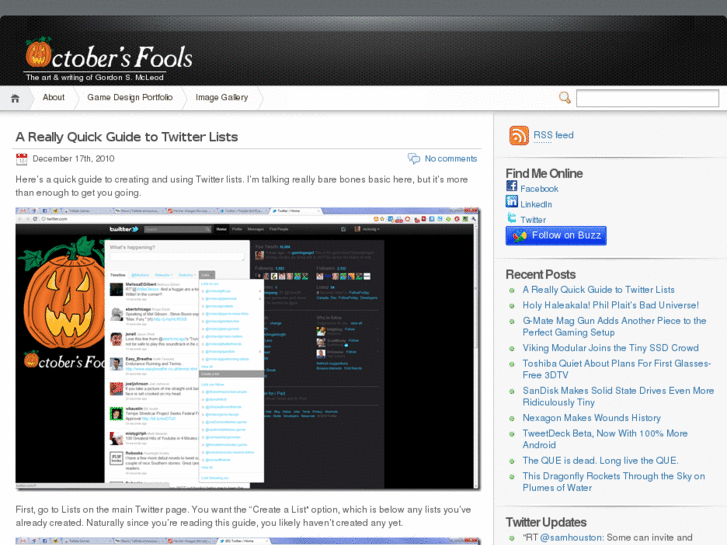
Task: Click the Twitter lists screenshot image
Action: (248, 348)
